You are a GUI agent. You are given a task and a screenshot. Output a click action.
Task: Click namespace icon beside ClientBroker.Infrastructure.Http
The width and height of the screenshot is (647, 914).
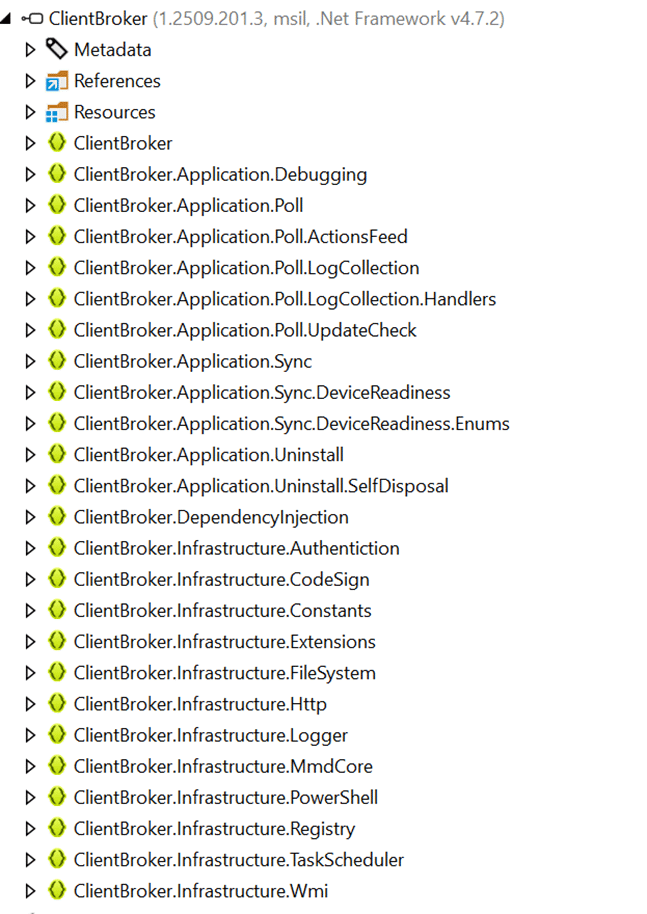pyautogui.click(x=57, y=704)
